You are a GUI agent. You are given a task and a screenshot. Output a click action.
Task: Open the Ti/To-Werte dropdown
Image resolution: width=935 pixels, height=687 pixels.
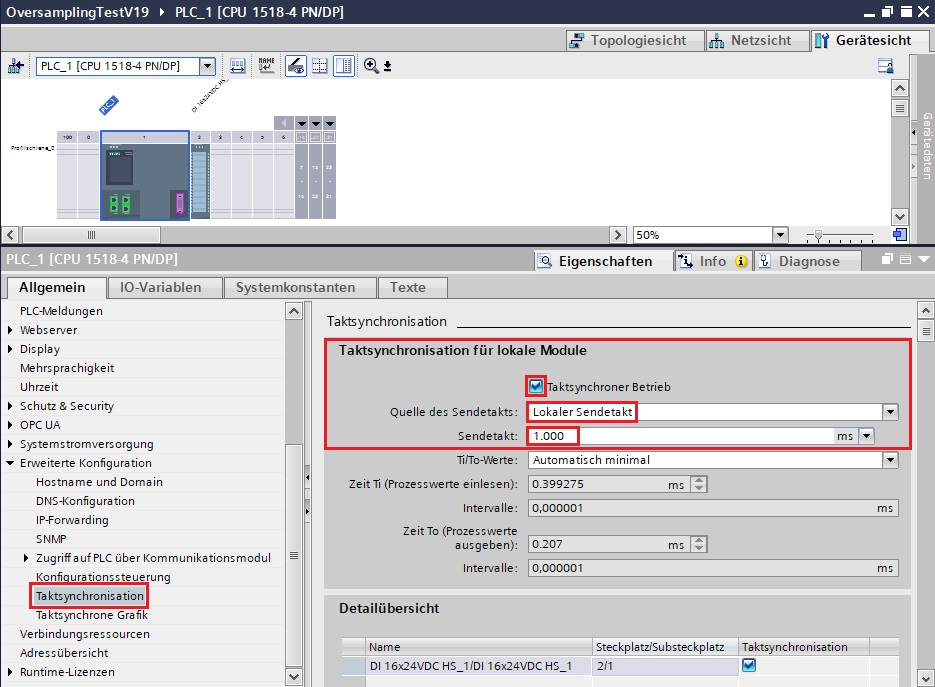890,460
